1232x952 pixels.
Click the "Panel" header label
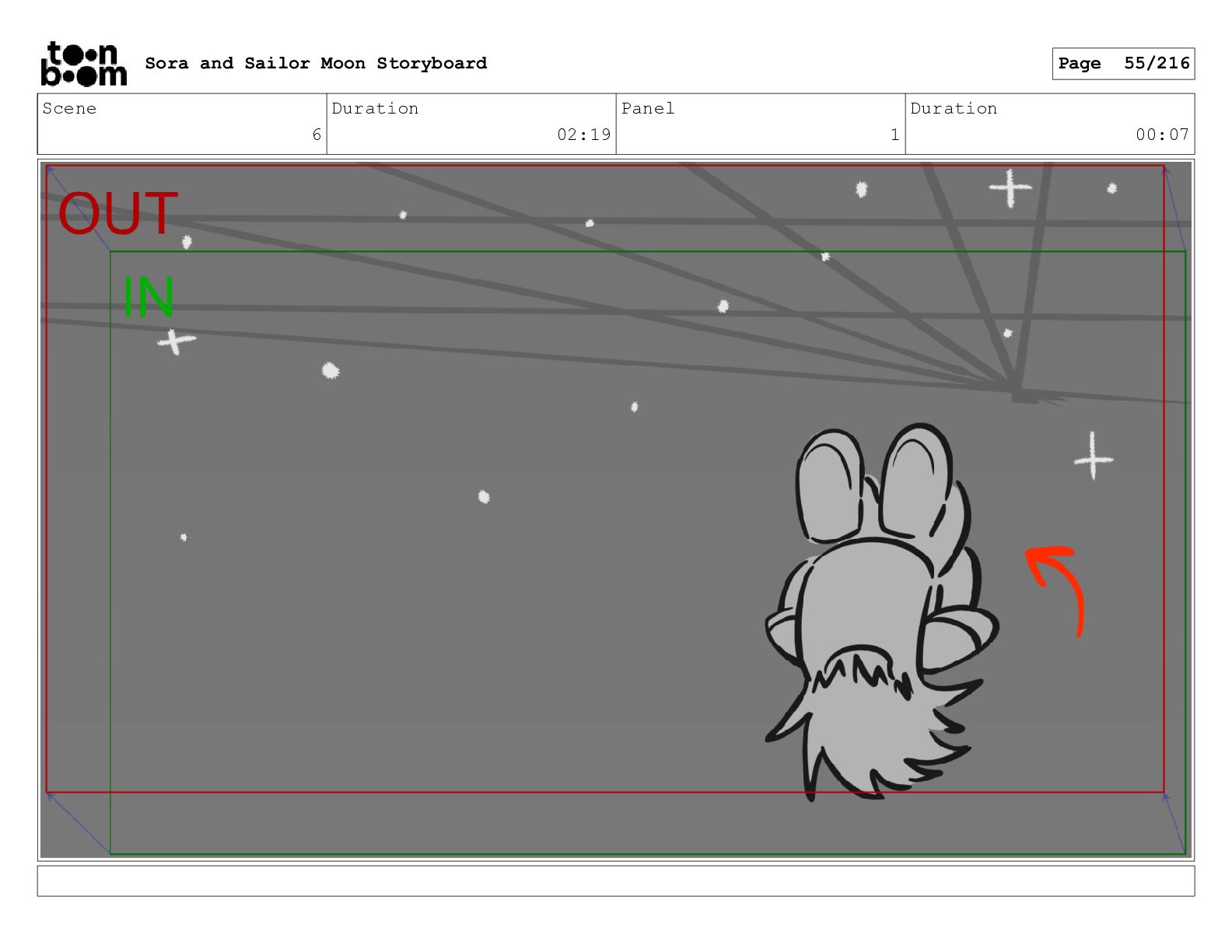click(x=648, y=108)
